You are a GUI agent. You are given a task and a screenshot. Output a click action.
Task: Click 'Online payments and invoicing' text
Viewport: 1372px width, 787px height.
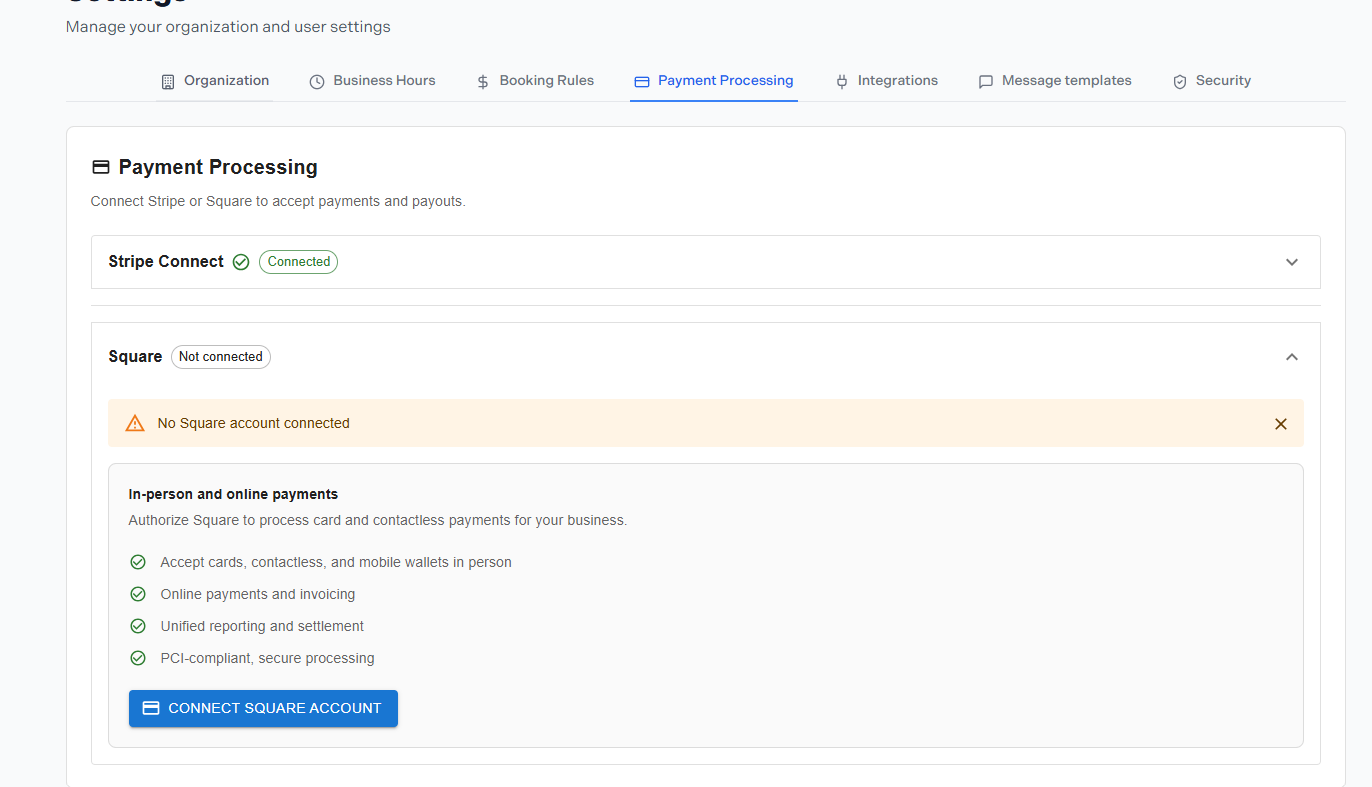258,595
